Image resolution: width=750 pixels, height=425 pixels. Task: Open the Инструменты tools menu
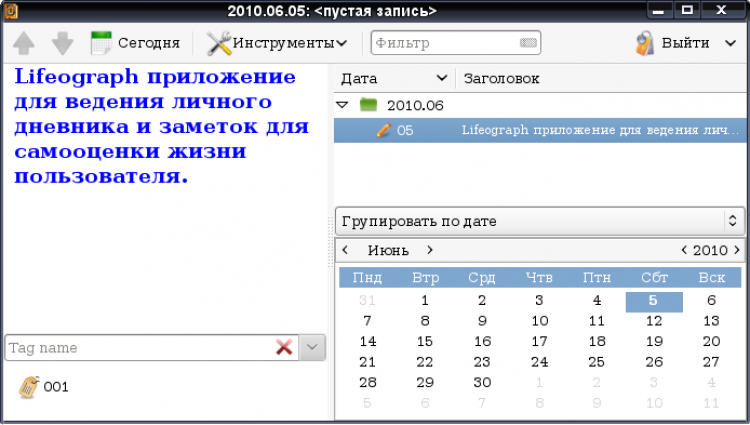click(277, 43)
